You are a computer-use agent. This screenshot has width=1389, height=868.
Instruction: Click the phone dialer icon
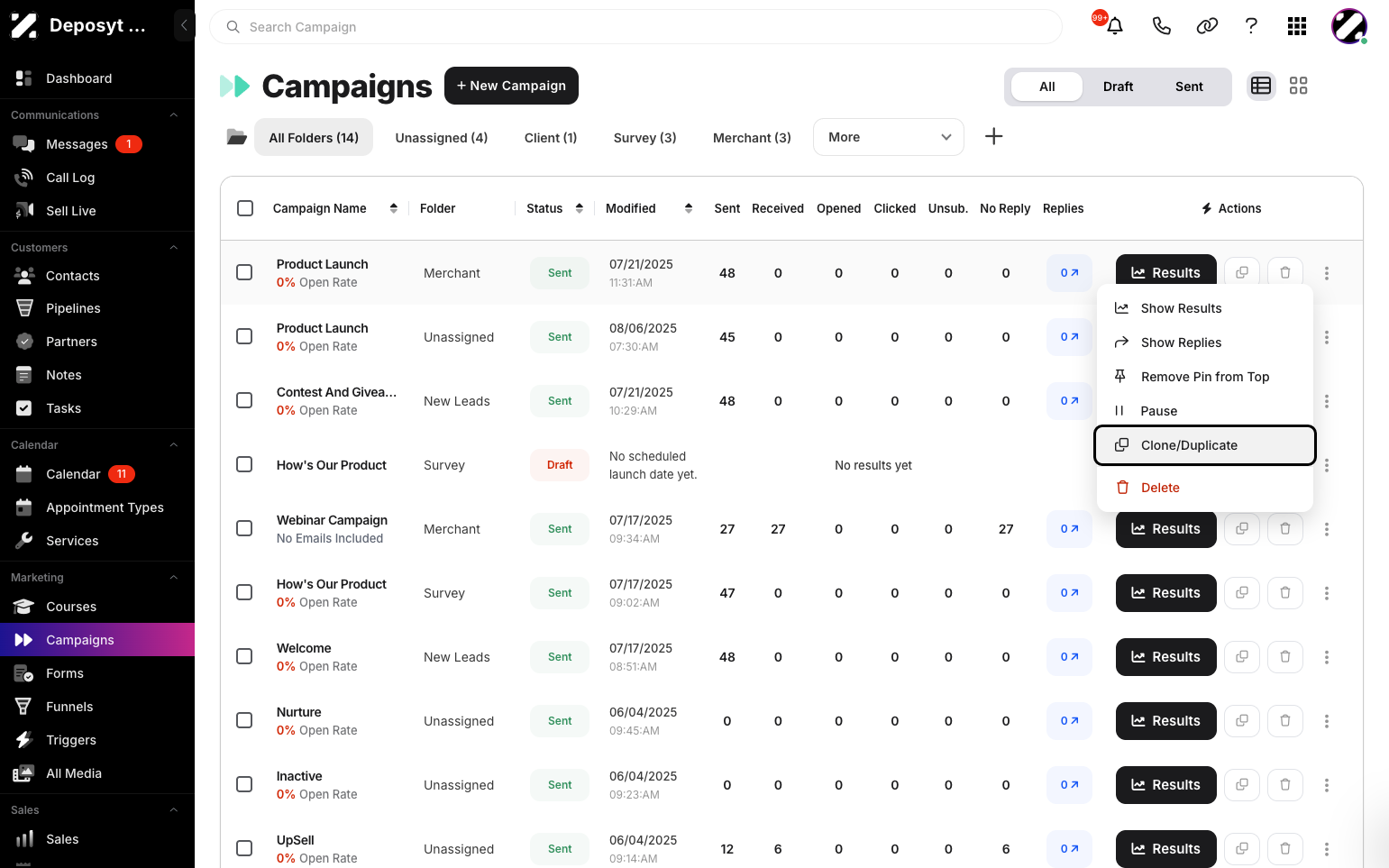(1161, 26)
